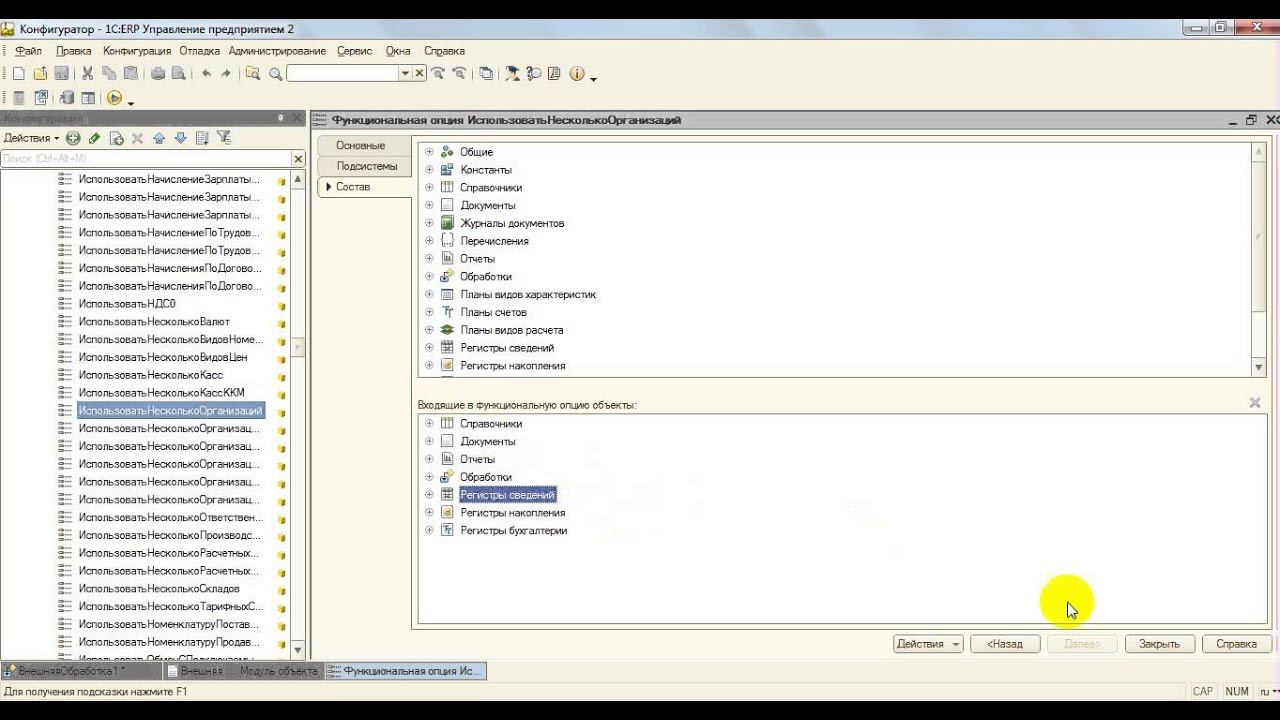Click the Paste clipboard icon
Image resolution: width=1280 pixels, height=720 pixels.
tap(130, 73)
